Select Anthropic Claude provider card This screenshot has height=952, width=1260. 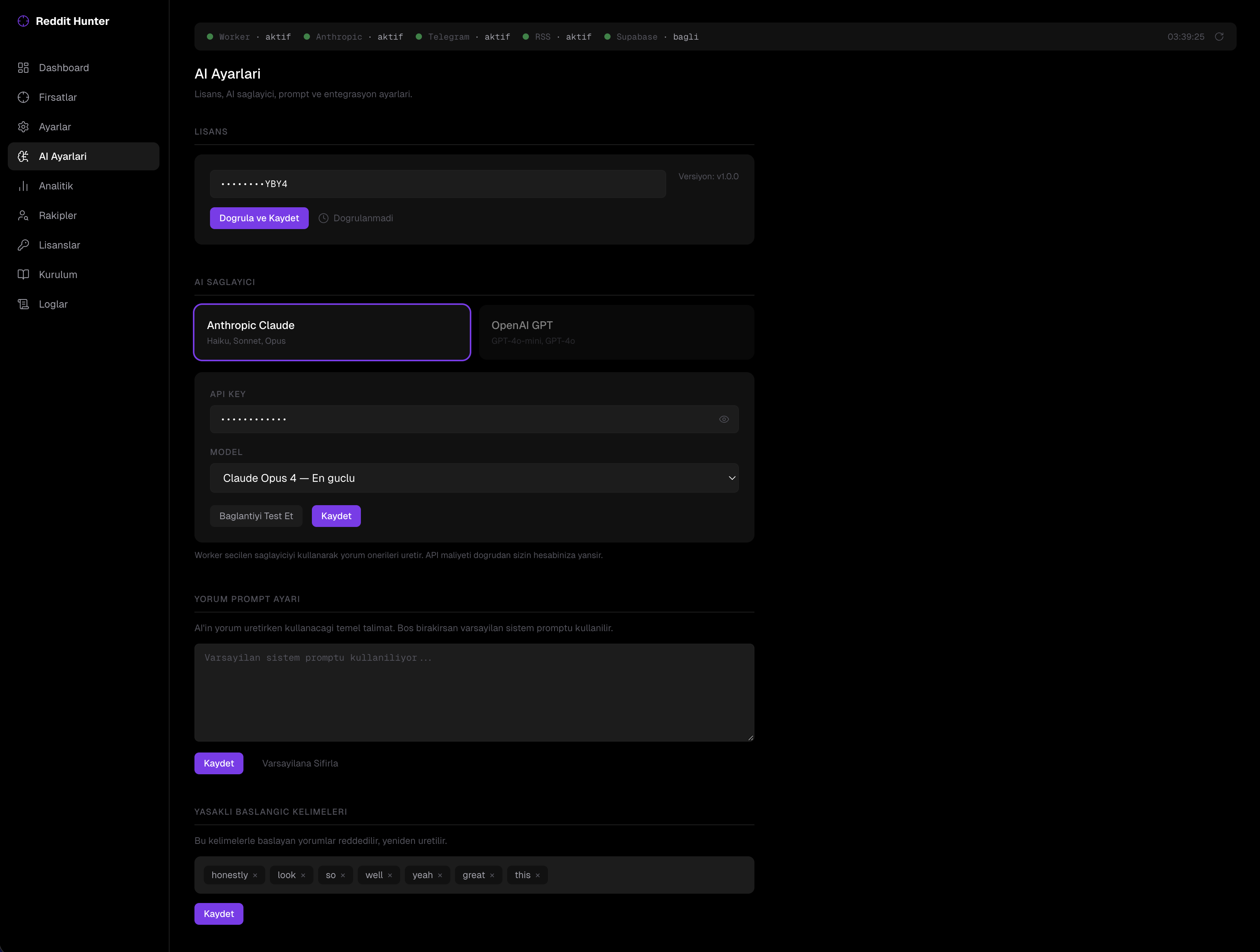tap(332, 332)
